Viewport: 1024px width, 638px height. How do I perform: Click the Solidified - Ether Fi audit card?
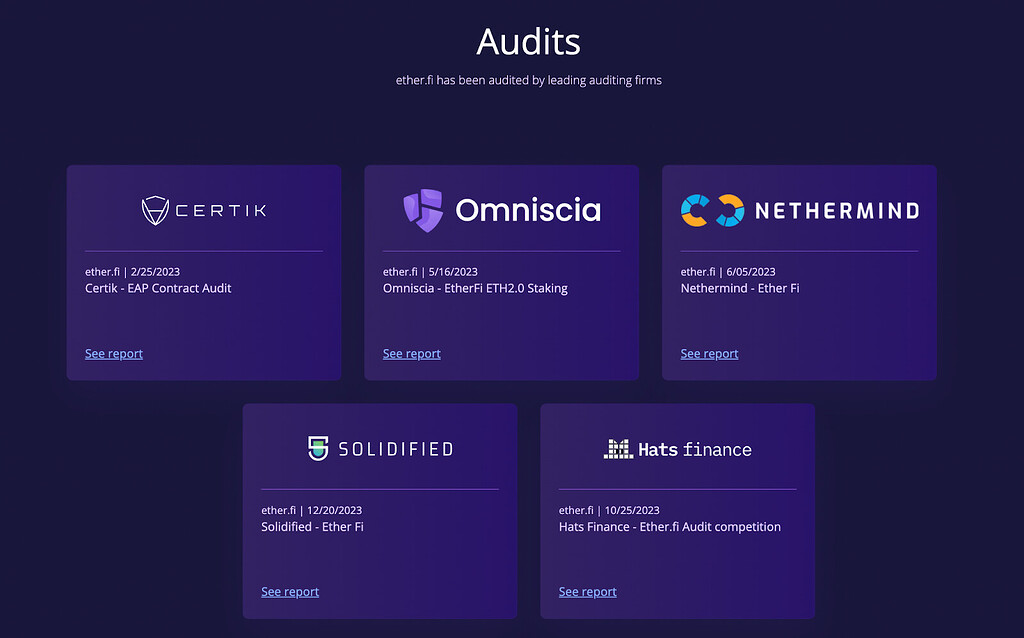[380, 510]
